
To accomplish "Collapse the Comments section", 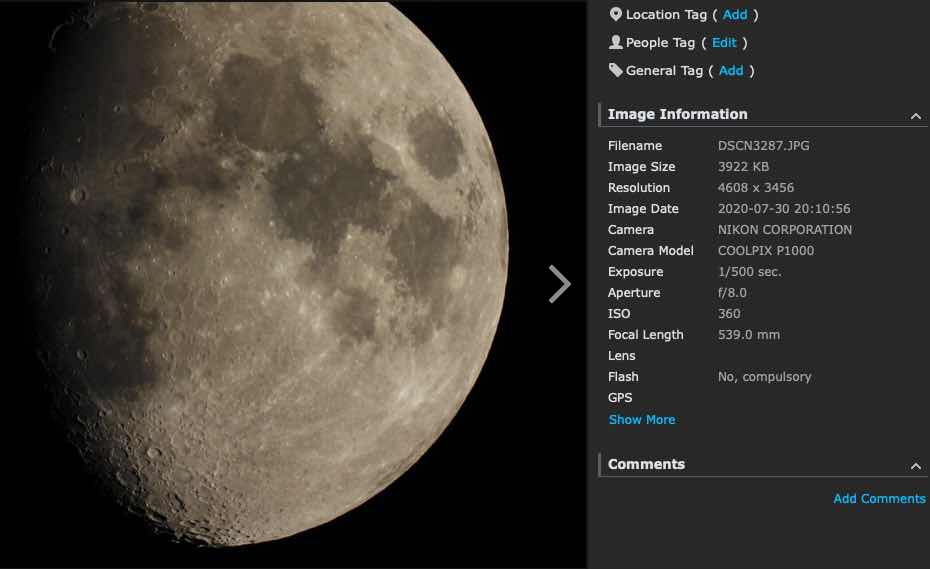I will tap(916, 466).
